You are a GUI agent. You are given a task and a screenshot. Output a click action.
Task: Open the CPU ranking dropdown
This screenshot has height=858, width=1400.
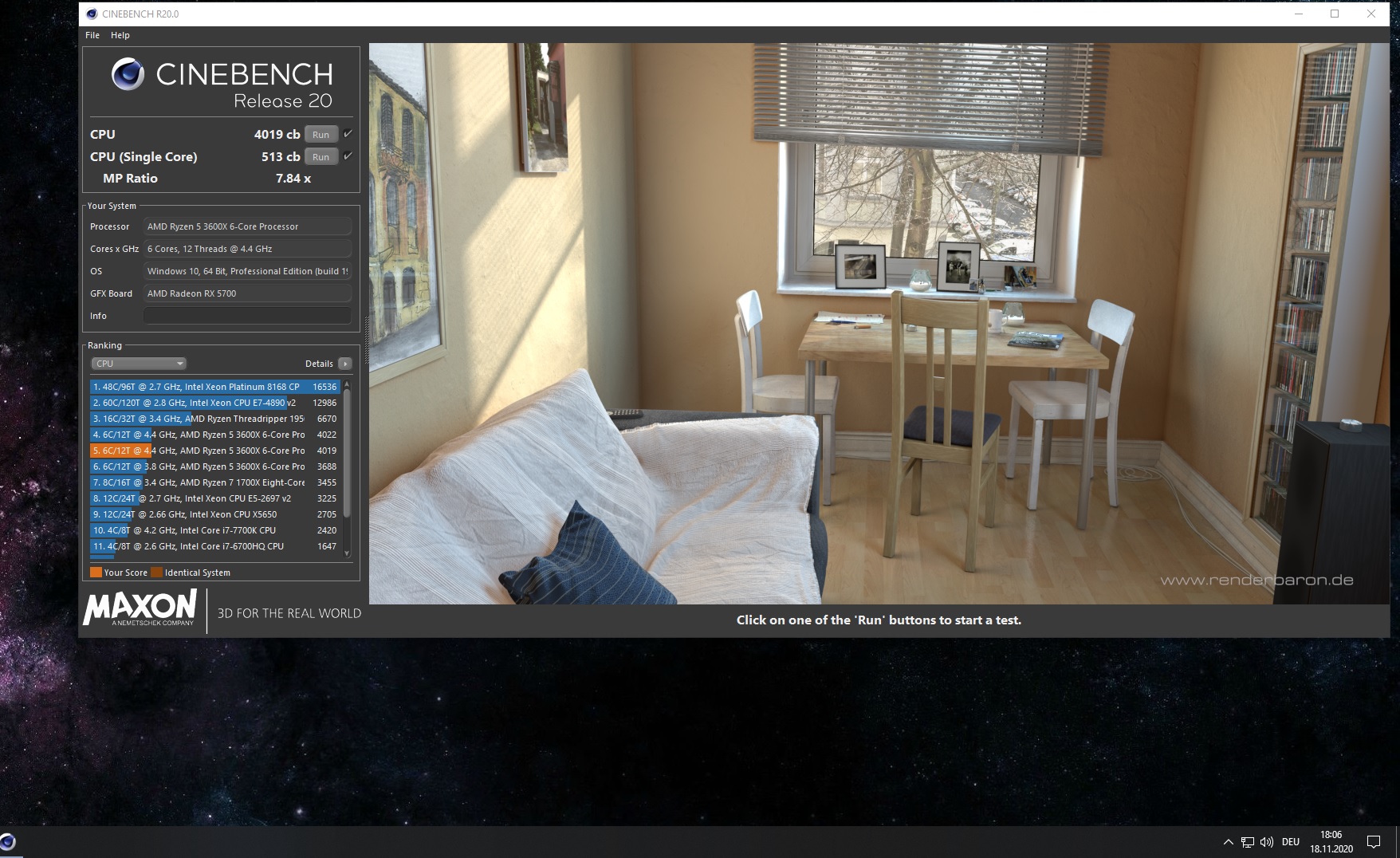pyautogui.click(x=139, y=364)
